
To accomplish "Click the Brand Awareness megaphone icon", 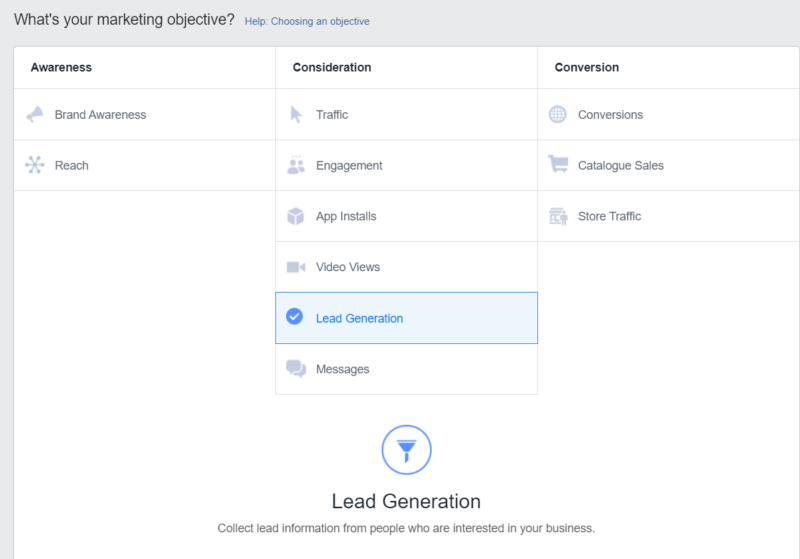I will pos(35,114).
